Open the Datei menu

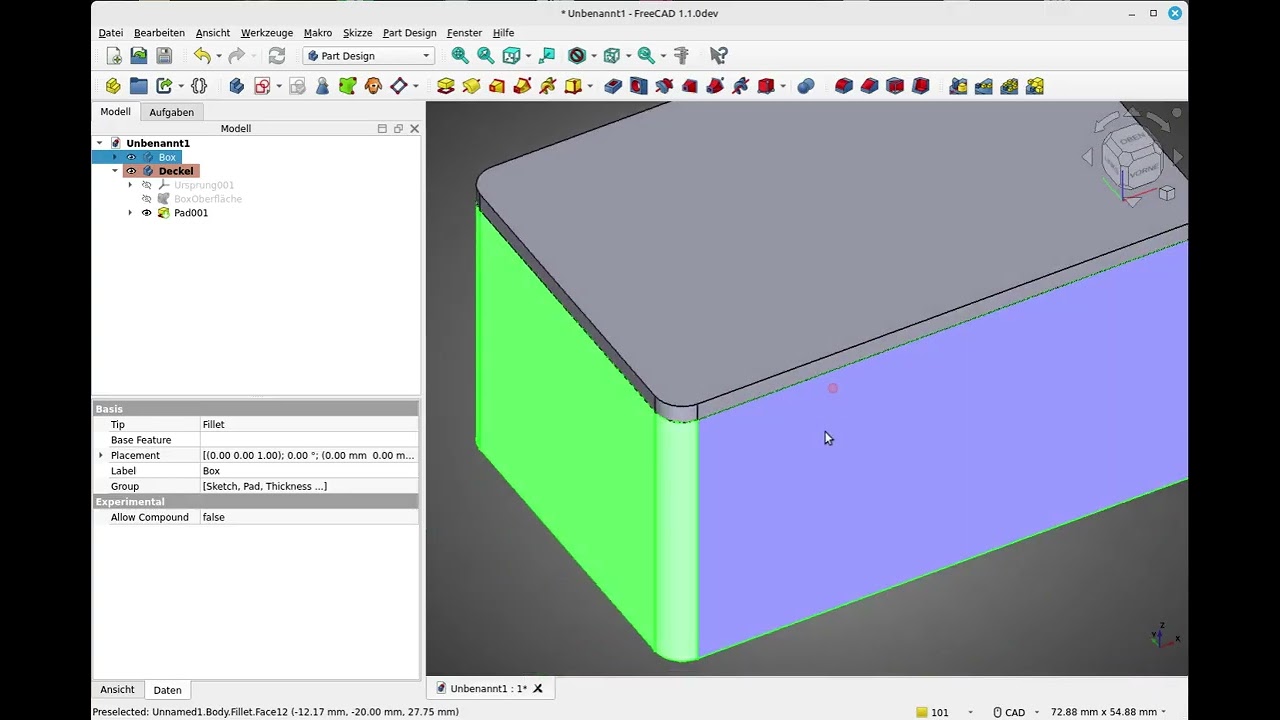[111, 33]
